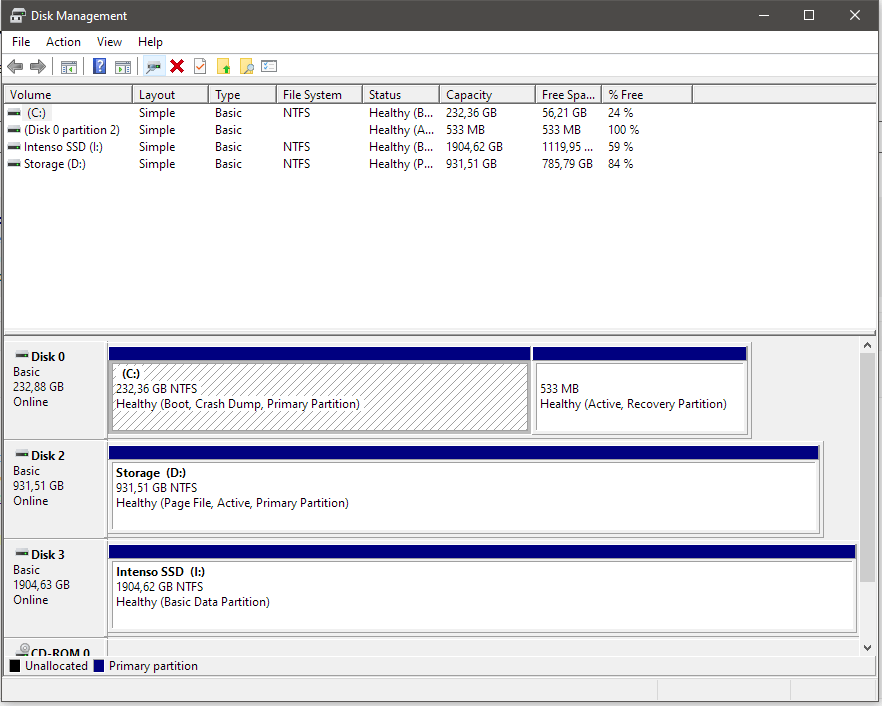The image size is (882, 706).
Task: Click the blue Primary partition legend swatch
Action: tap(99, 666)
